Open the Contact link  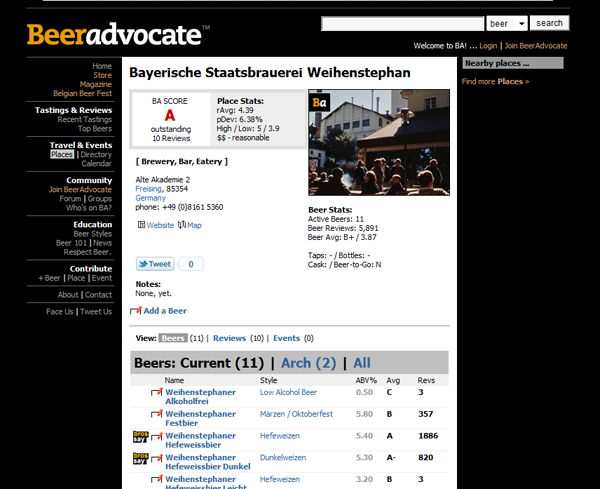(x=98, y=295)
